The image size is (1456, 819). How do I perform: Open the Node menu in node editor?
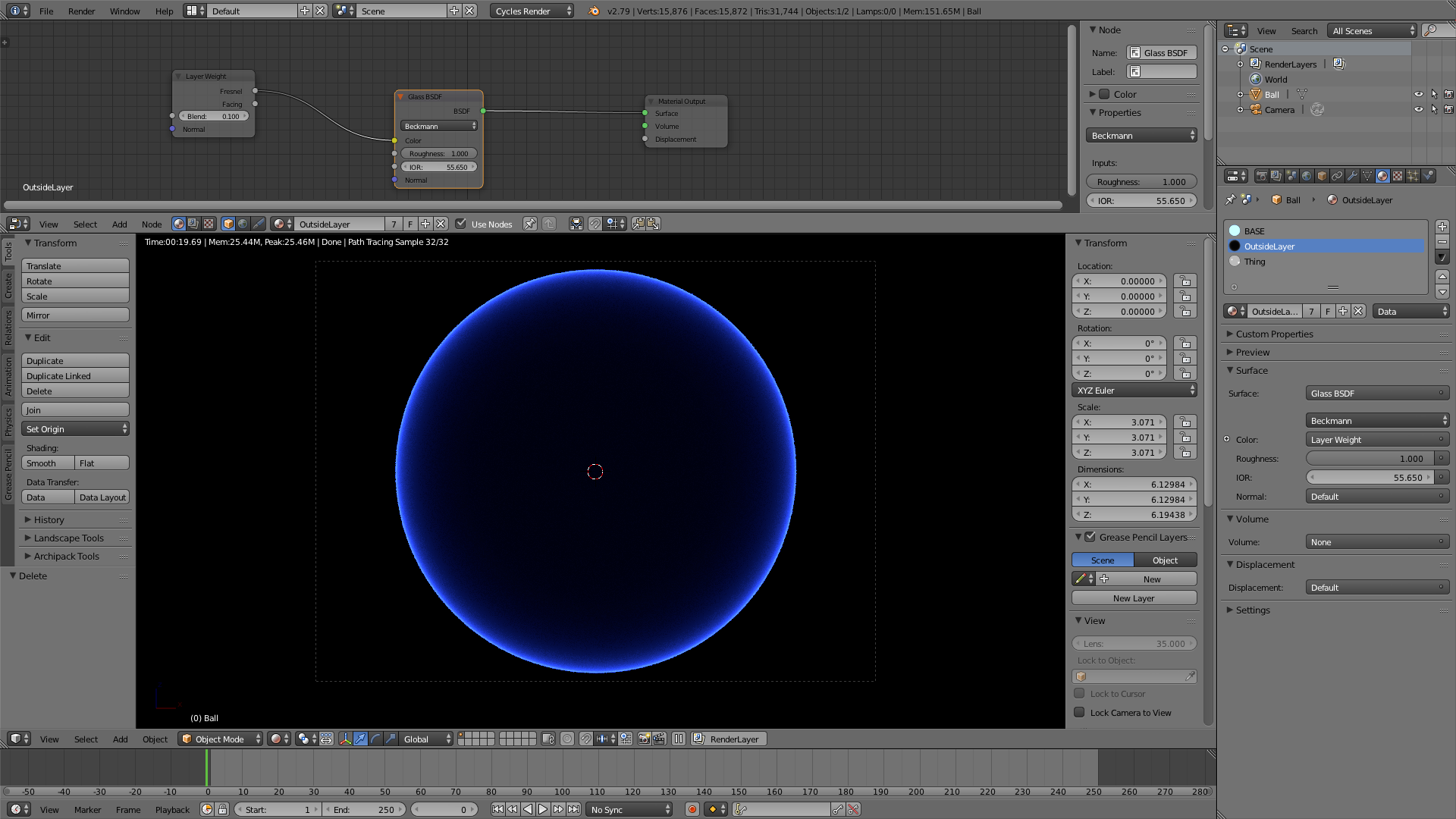pyautogui.click(x=152, y=224)
